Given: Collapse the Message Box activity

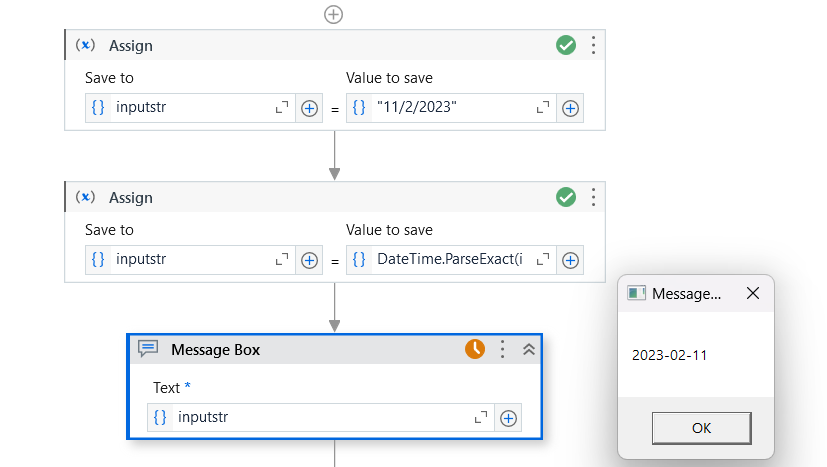Looking at the screenshot, I should [529, 349].
